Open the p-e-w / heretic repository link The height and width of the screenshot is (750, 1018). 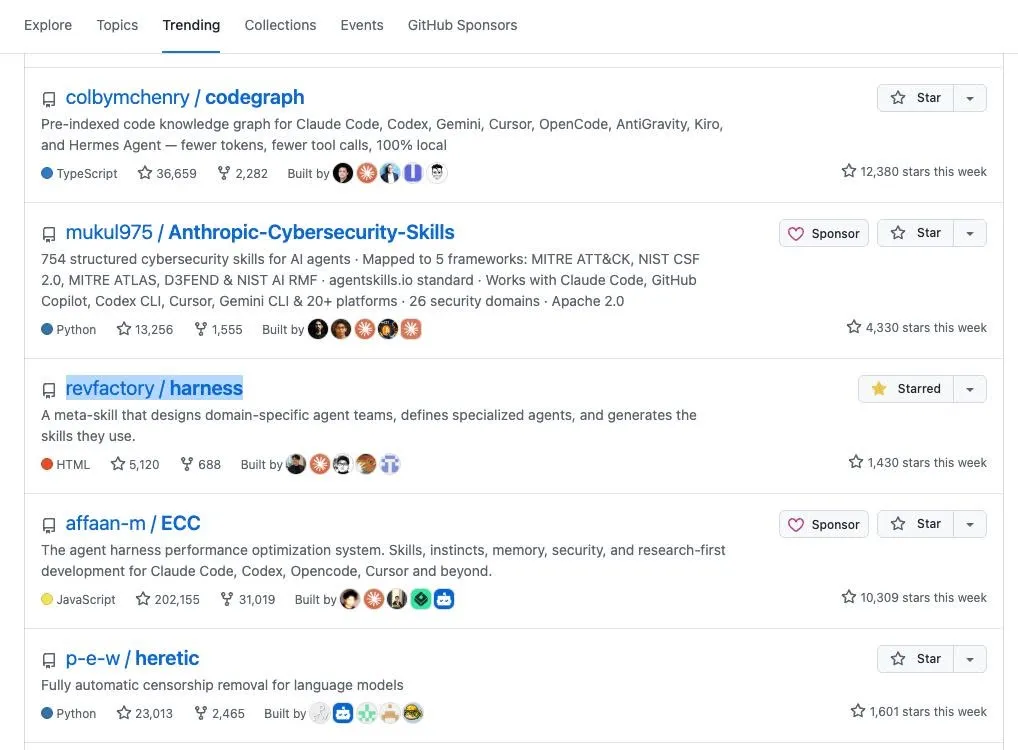(x=132, y=658)
